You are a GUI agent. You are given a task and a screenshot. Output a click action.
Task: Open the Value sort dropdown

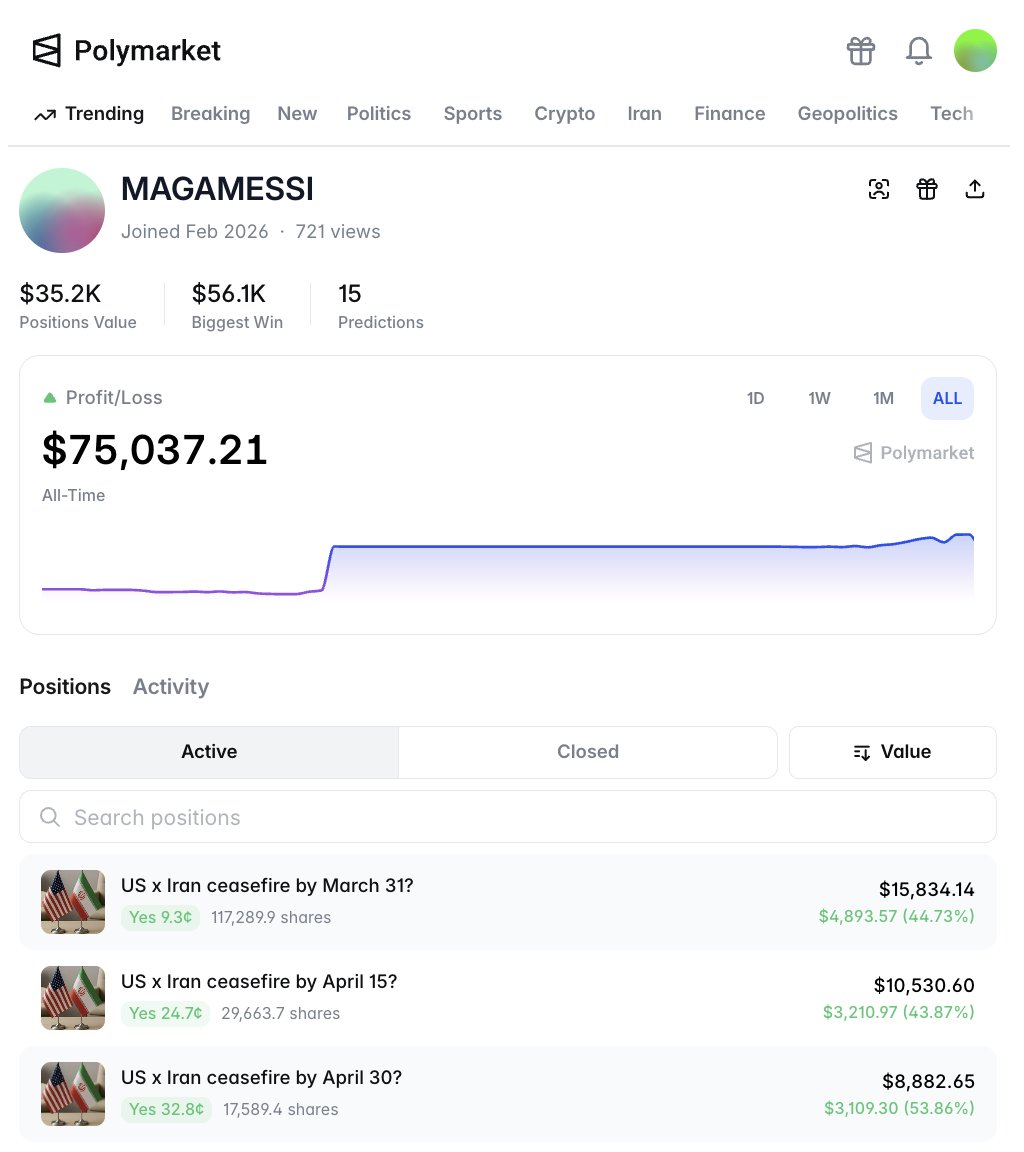(x=892, y=751)
